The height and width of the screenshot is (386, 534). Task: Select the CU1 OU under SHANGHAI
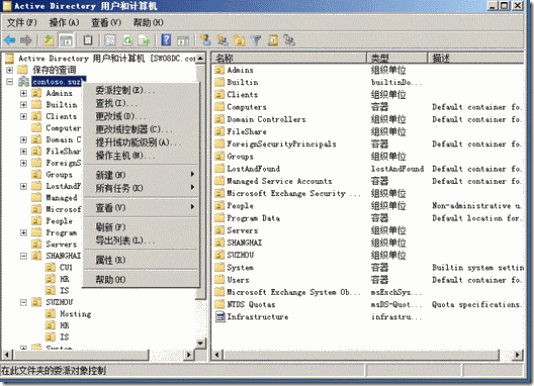coord(66,267)
